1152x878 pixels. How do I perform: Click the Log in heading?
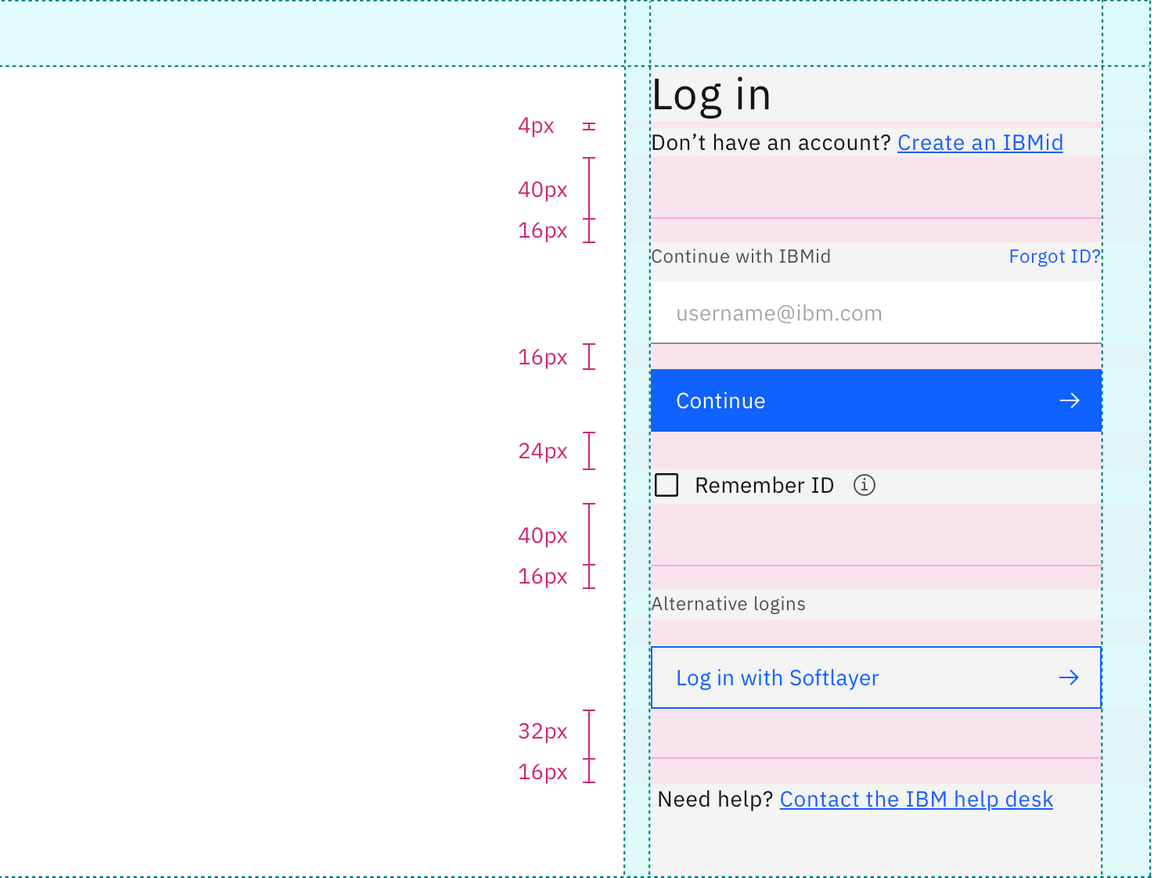(x=710, y=95)
